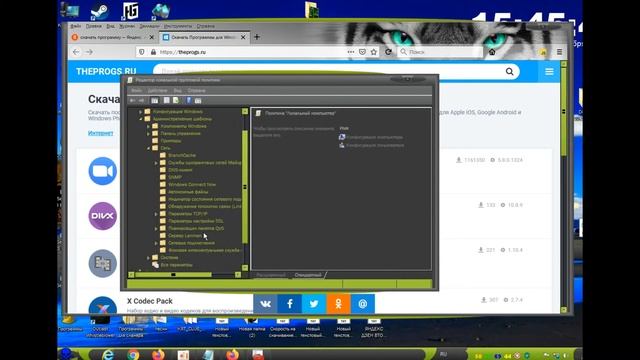Expand the Система node
The image size is (640, 360).
click(148, 258)
